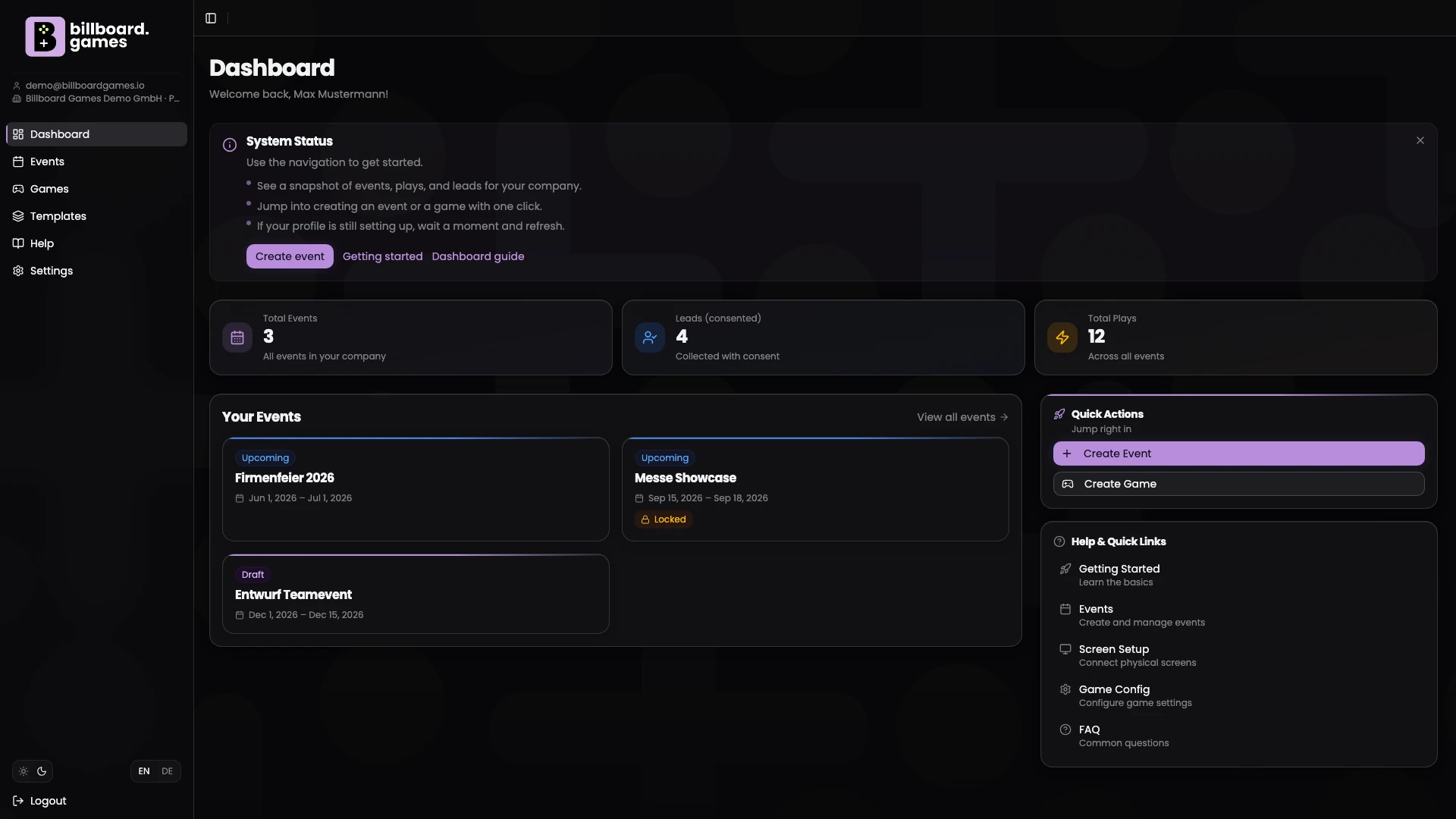Click the Total Events calendar icon
Image resolution: width=1456 pixels, height=819 pixels.
click(x=237, y=337)
